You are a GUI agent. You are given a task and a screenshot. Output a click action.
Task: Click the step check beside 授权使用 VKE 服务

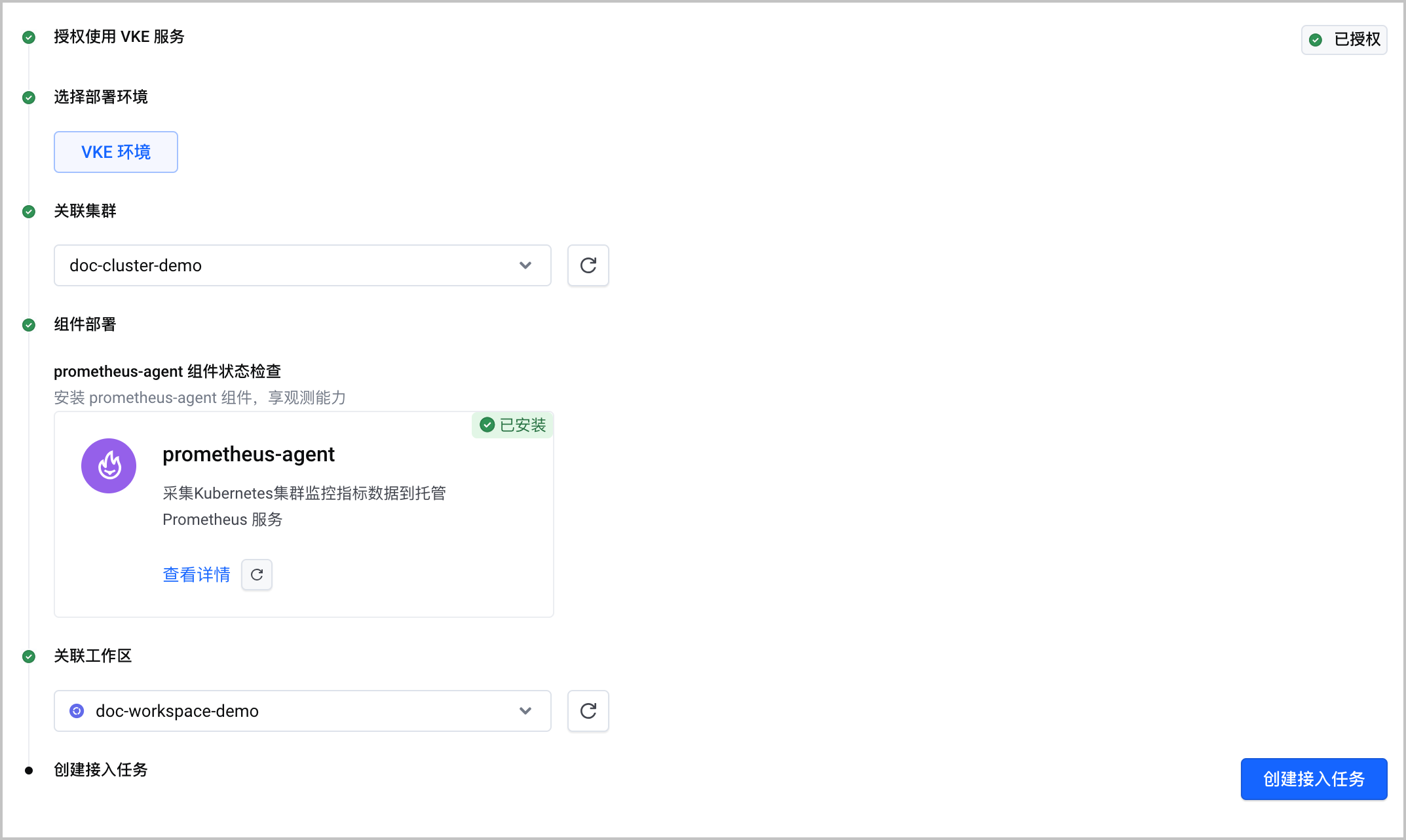29,37
